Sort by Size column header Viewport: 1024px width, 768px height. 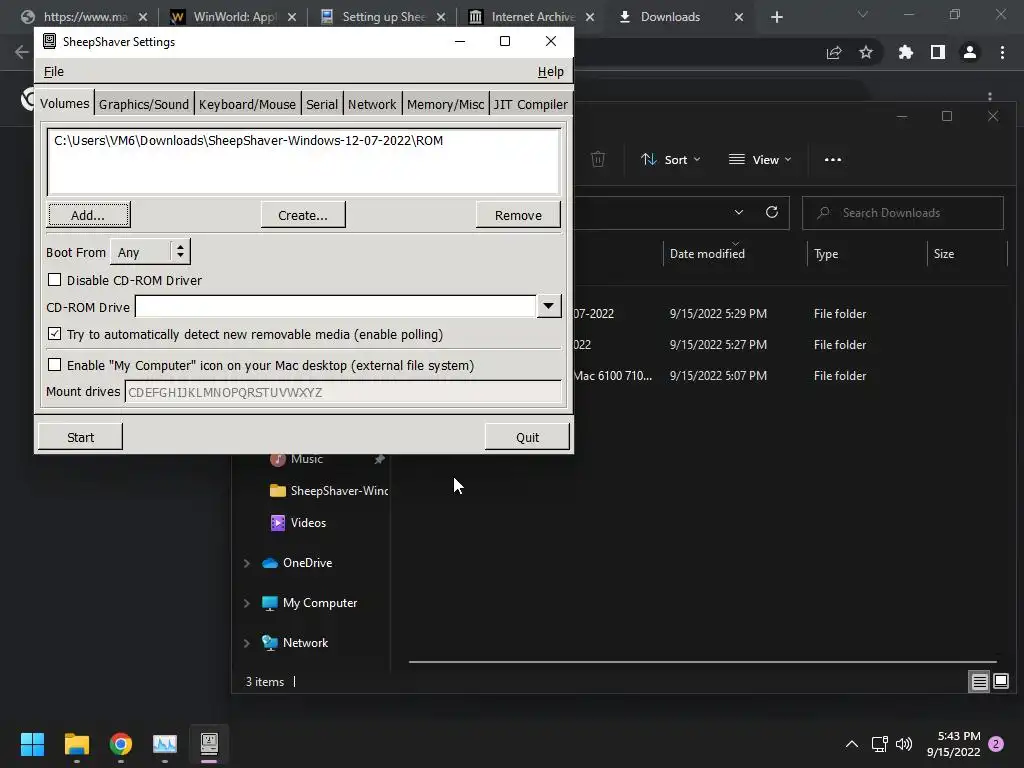click(x=944, y=254)
